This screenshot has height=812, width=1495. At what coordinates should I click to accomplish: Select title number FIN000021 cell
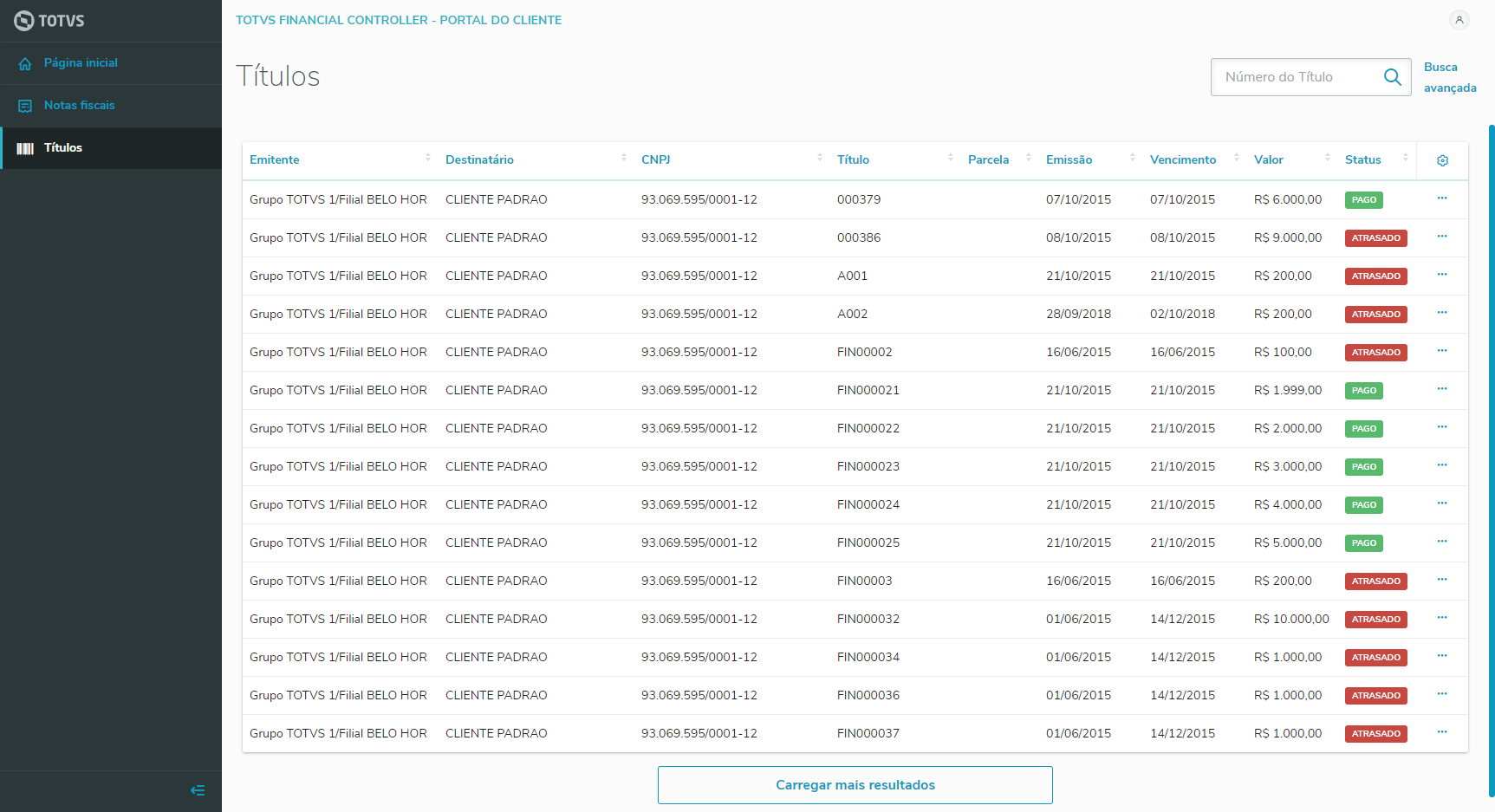tap(868, 390)
